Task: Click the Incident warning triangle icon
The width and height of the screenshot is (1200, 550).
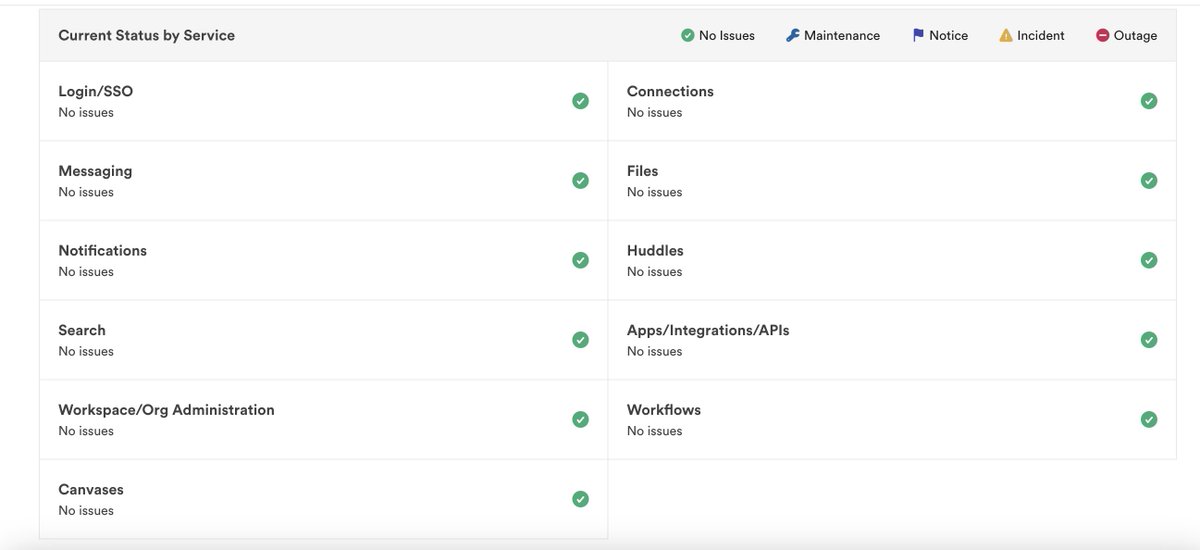Action: point(1006,35)
